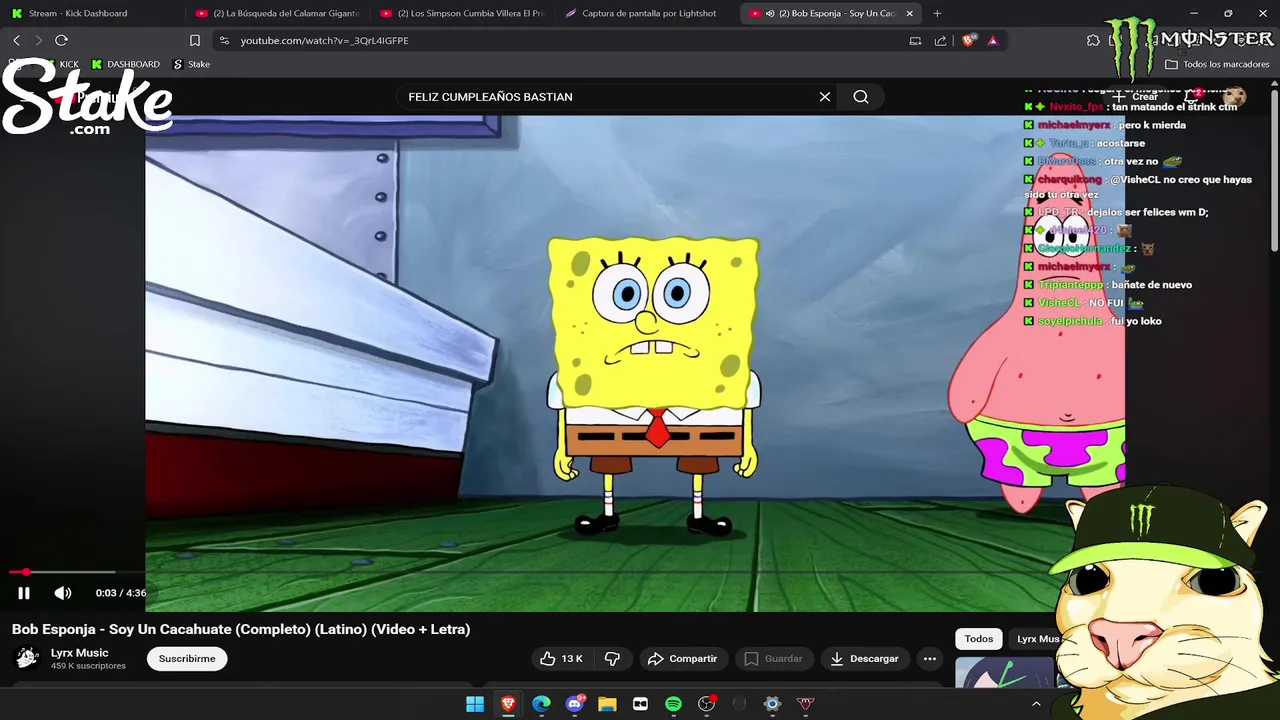Open the Windows Start menu
Viewport: 1280px width, 720px height.
click(475, 704)
